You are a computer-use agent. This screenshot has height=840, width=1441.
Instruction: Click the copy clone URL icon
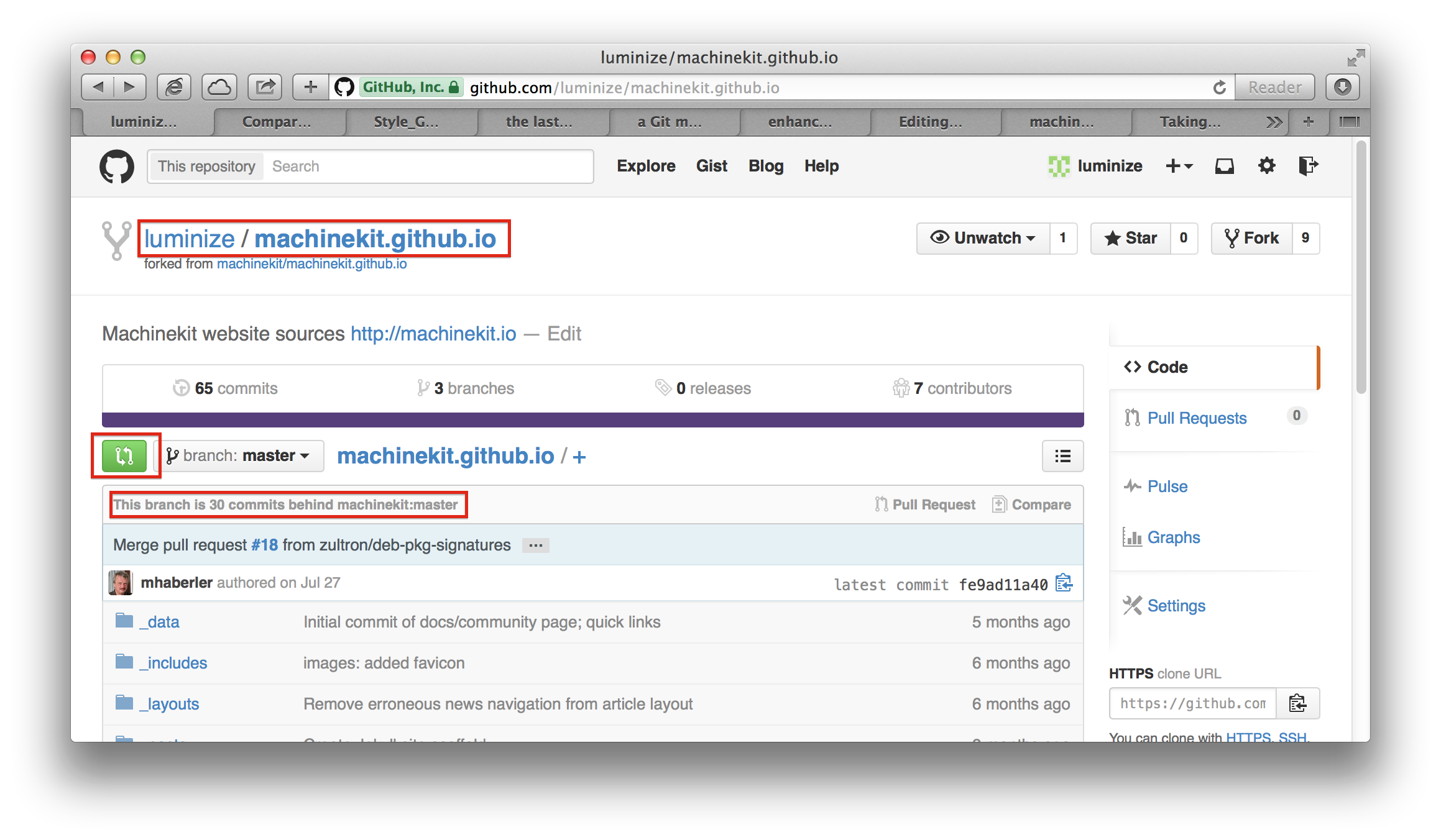(1300, 703)
